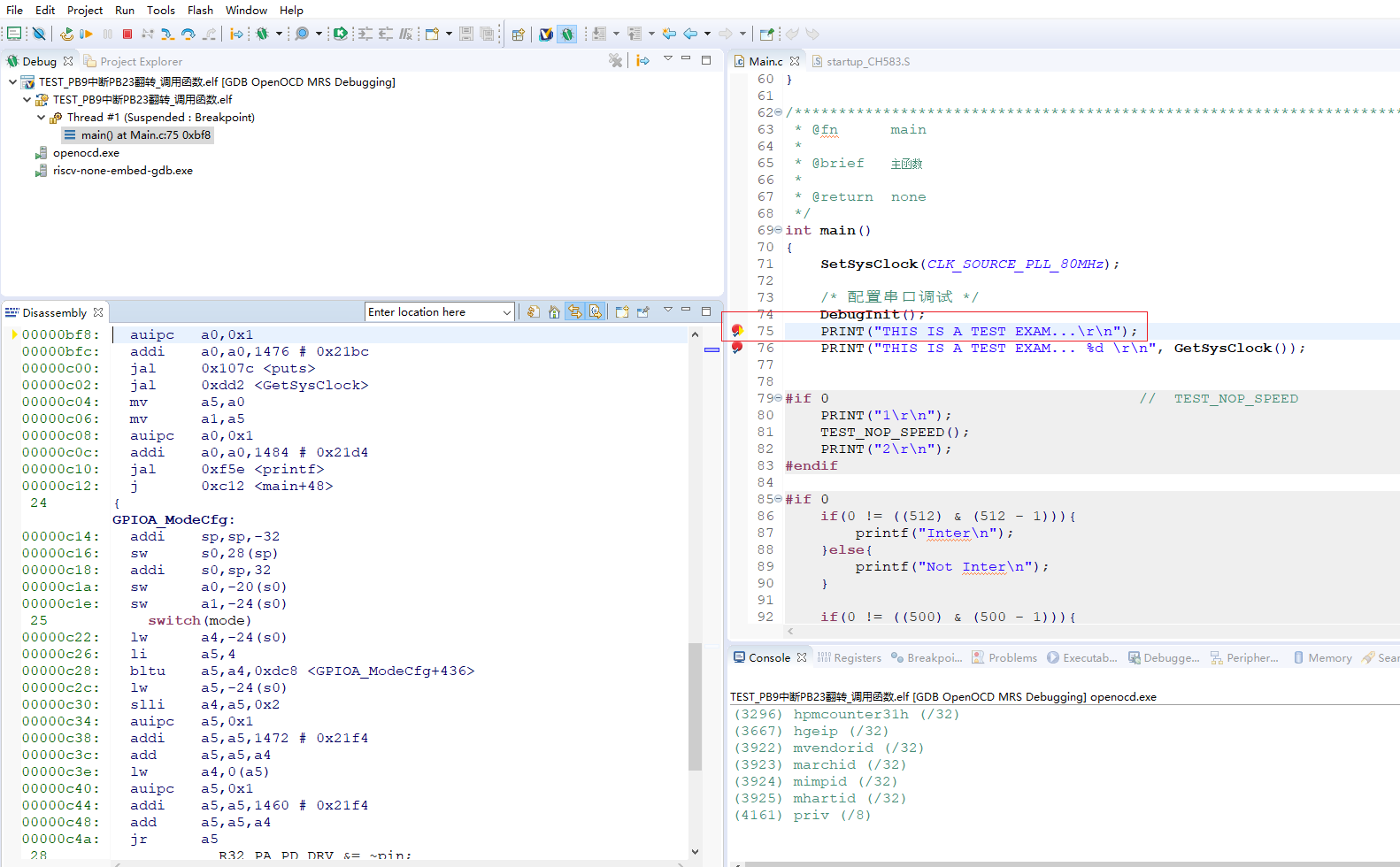This screenshot has width=1400, height=867.
Task: Click the red Terminate toolbar icon
Action: coord(127,34)
